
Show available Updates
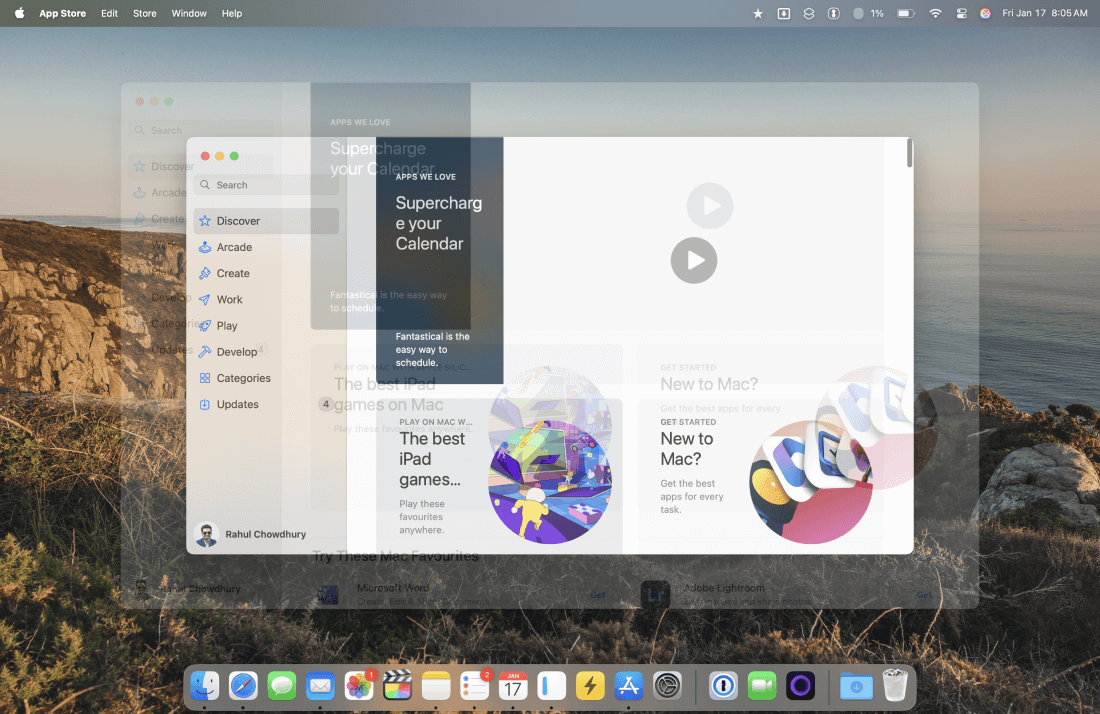pyautogui.click(x=237, y=404)
